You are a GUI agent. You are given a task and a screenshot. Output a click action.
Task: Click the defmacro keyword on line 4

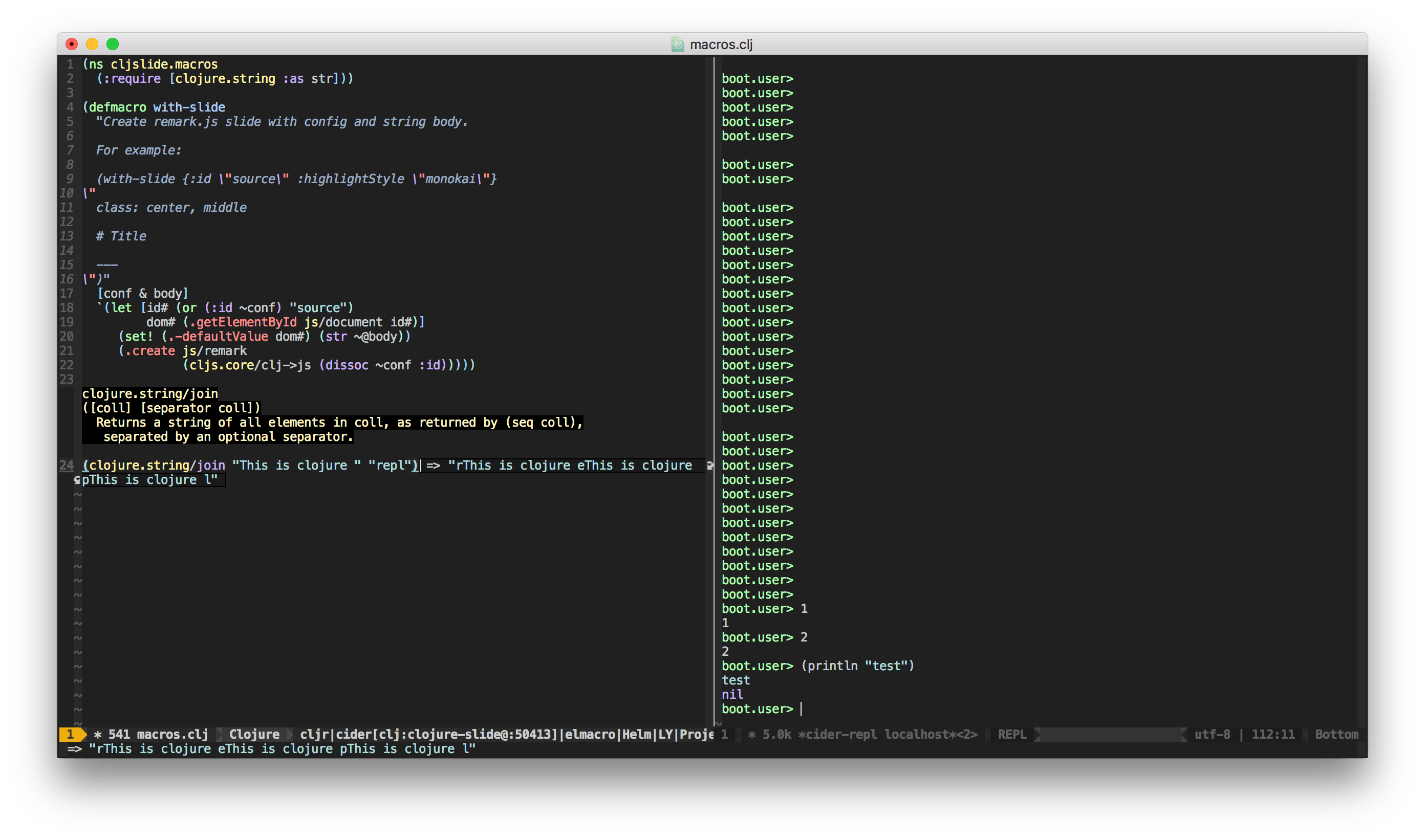[118, 107]
